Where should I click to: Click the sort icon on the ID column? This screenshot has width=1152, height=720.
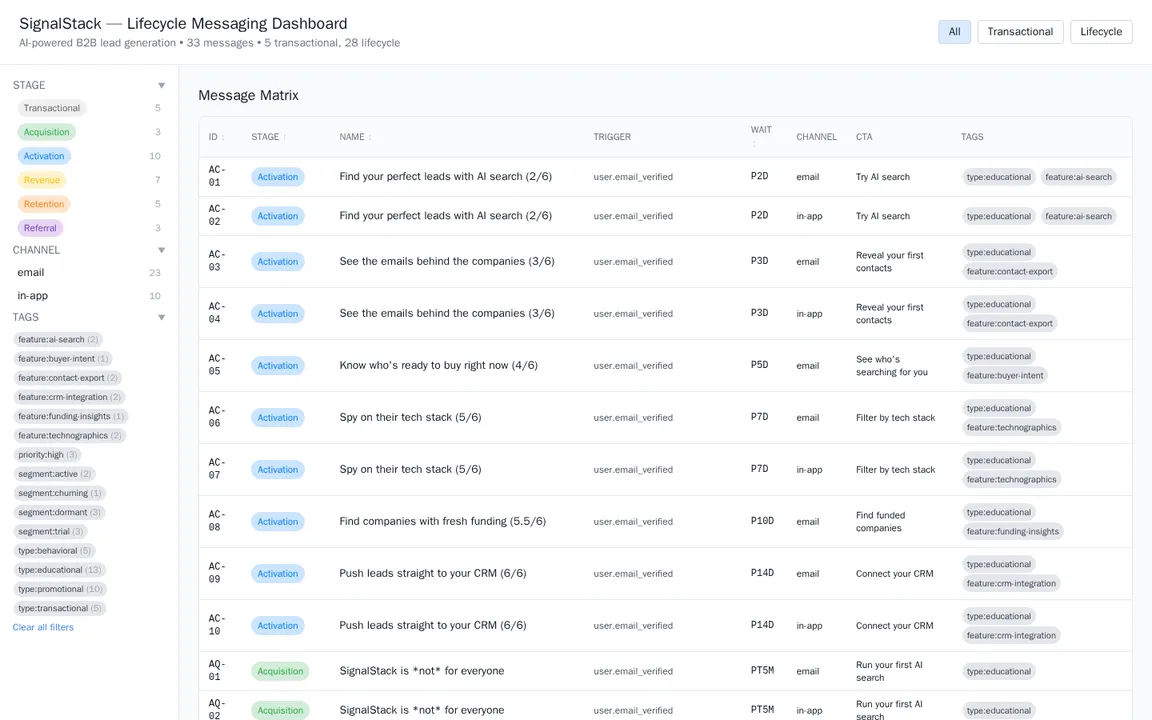223,137
